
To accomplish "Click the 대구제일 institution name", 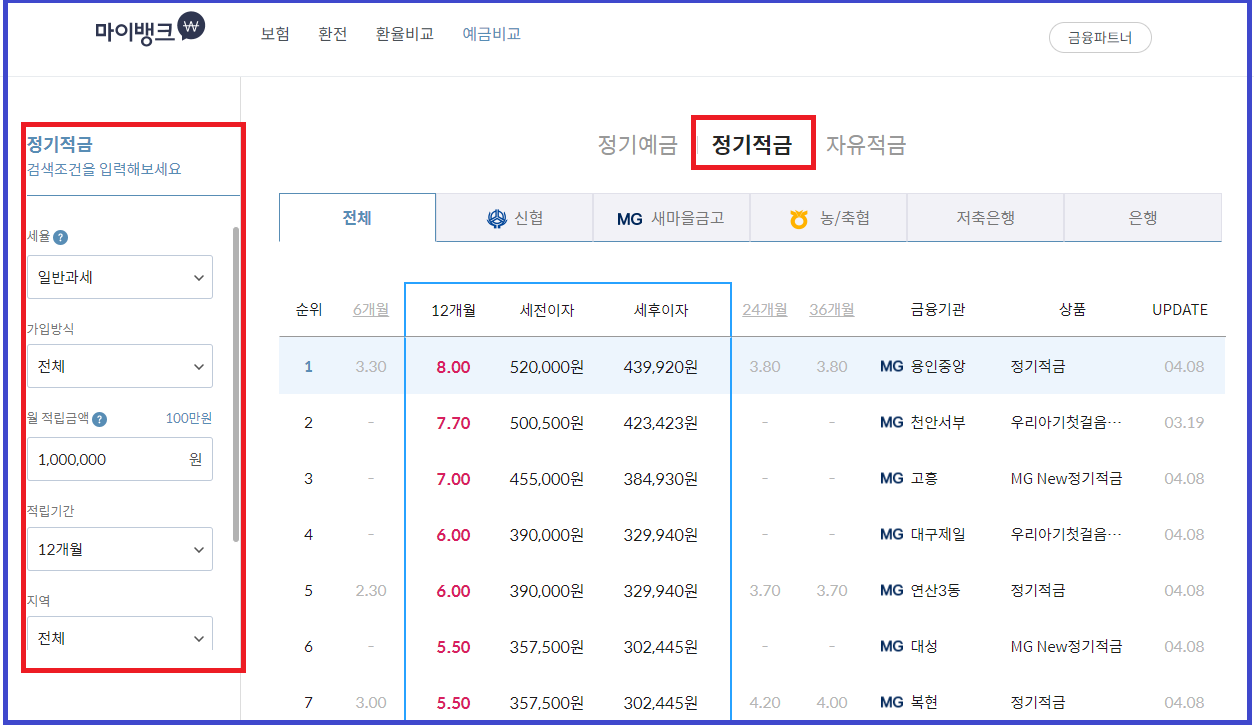I will pos(938,535).
